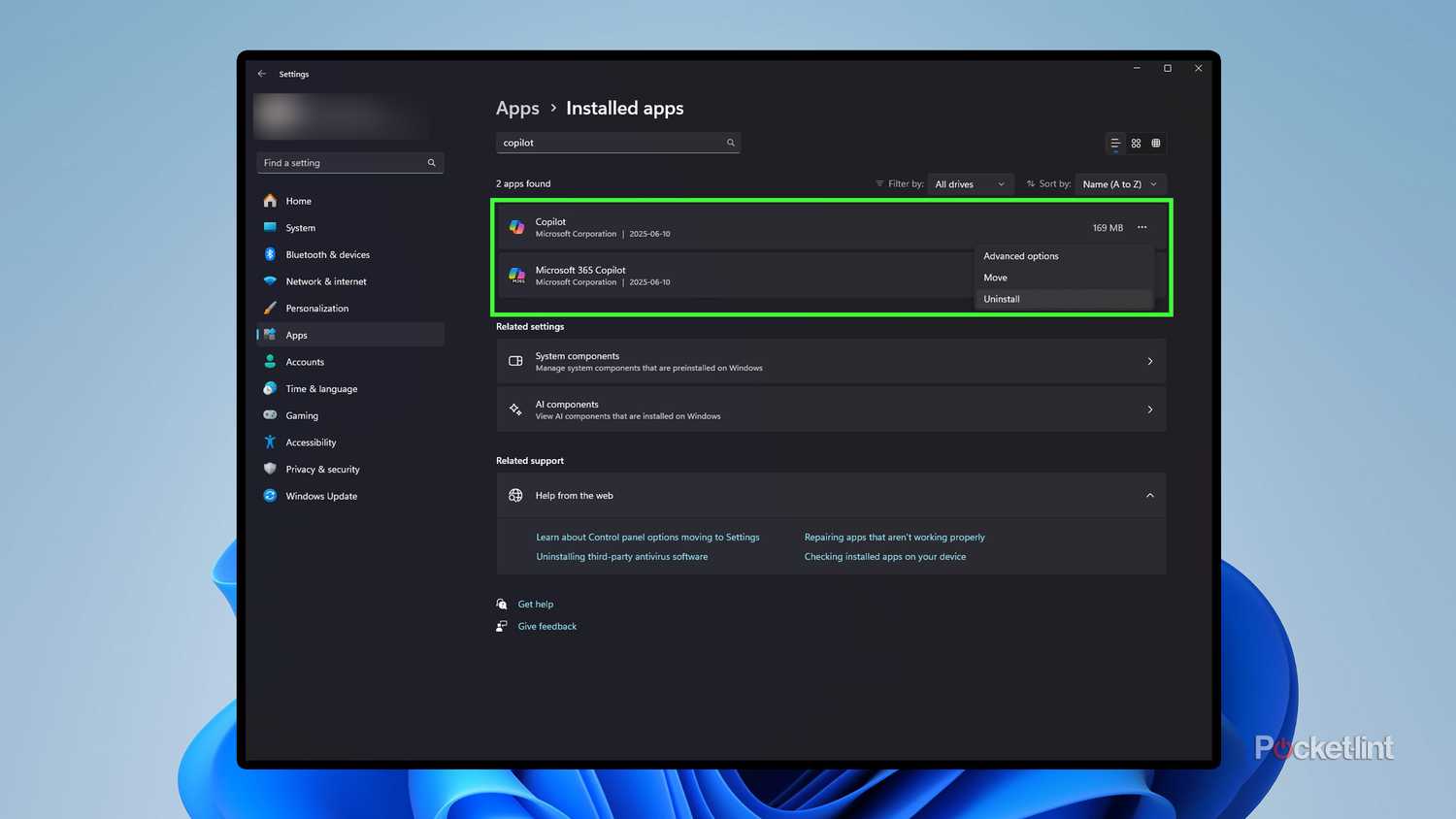The height and width of the screenshot is (819, 1456).
Task: Click the Find a setting search field
Action: 342,163
